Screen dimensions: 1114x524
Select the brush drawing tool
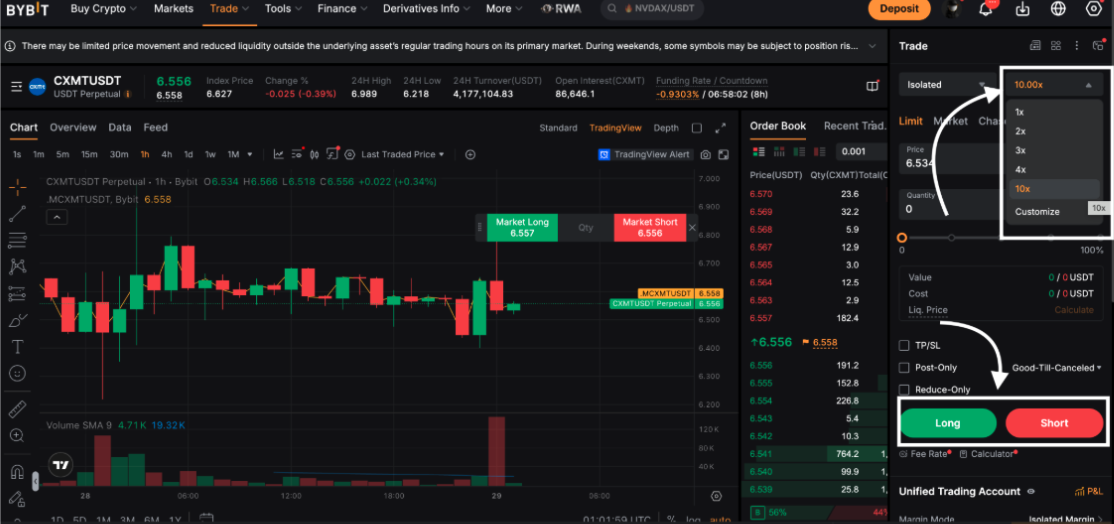point(18,320)
